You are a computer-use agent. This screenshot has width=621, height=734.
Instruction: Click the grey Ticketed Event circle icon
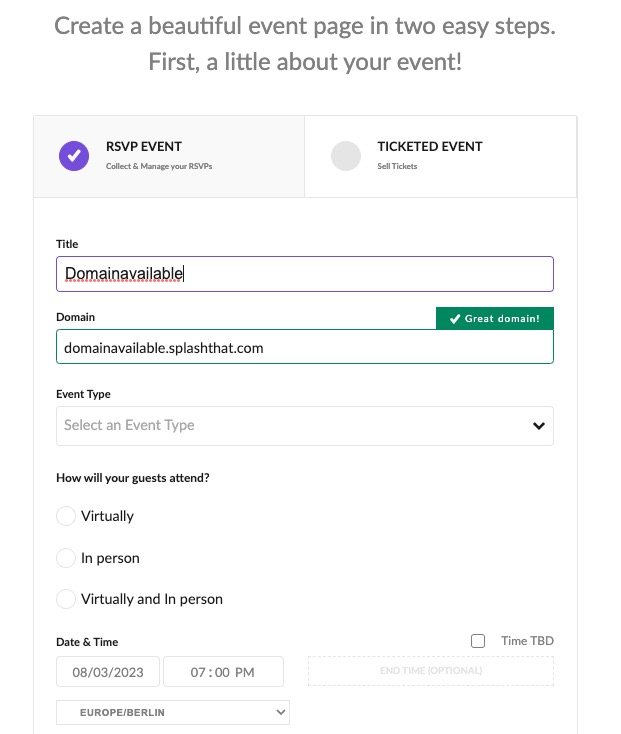point(345,155)
